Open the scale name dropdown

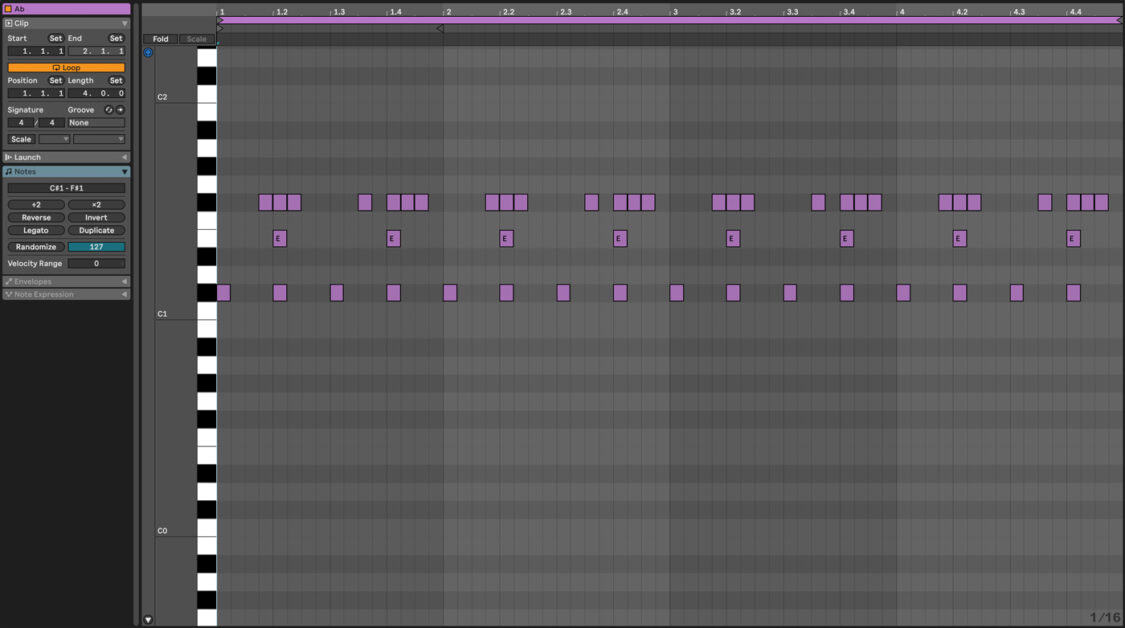click(x=97, y=139)
